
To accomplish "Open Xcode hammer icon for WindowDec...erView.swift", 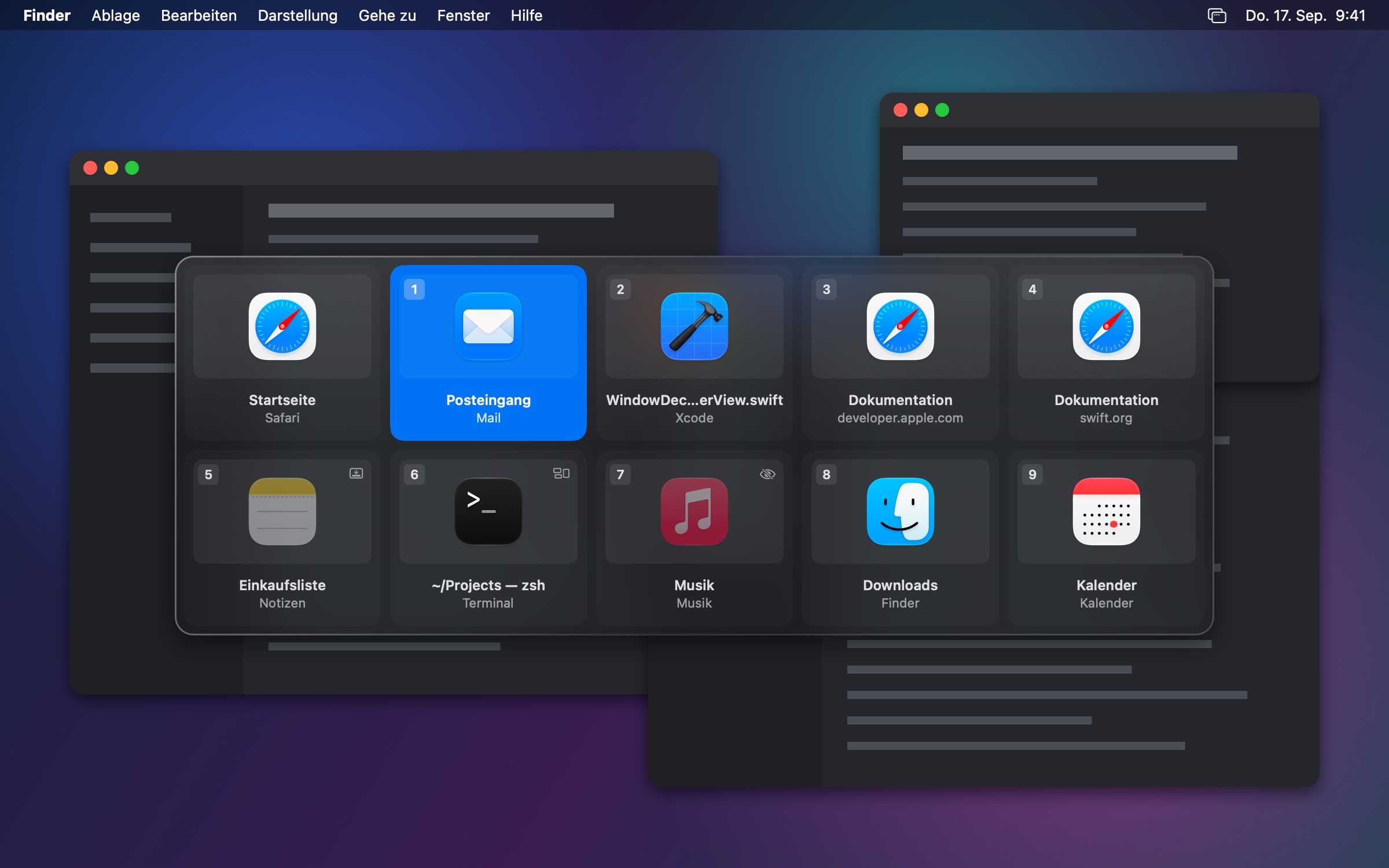I will tap(694, 326).
